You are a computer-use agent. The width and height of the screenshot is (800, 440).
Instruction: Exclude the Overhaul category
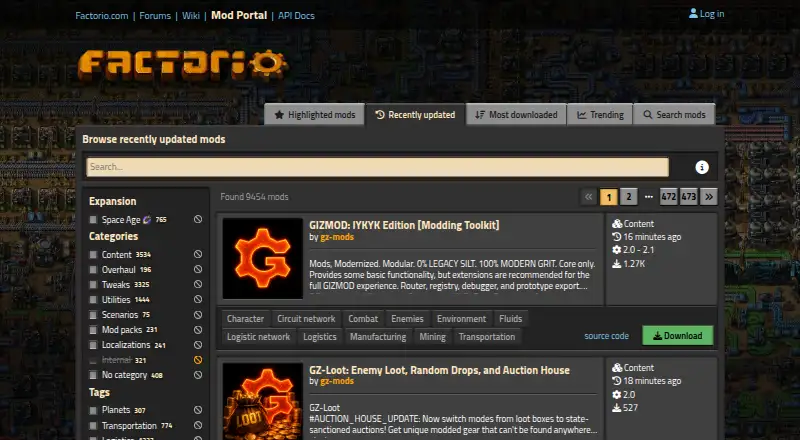click(x=198, y=269)
